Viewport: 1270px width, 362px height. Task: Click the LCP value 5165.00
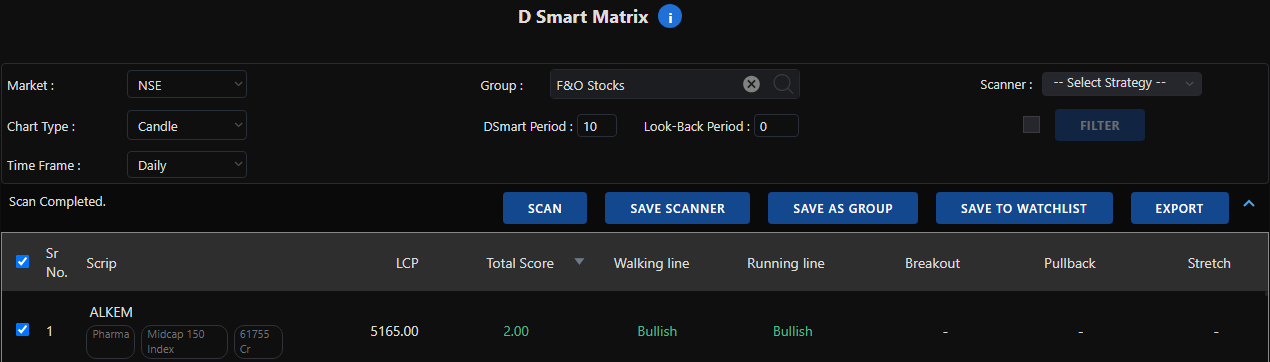click(x=394, y=331)
